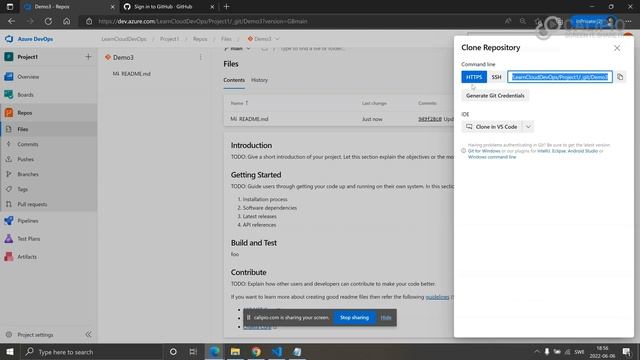The width and height of the screenshot is (640, 360).
Task: Open the Demo3 more options menu
Action: (200, 57)
